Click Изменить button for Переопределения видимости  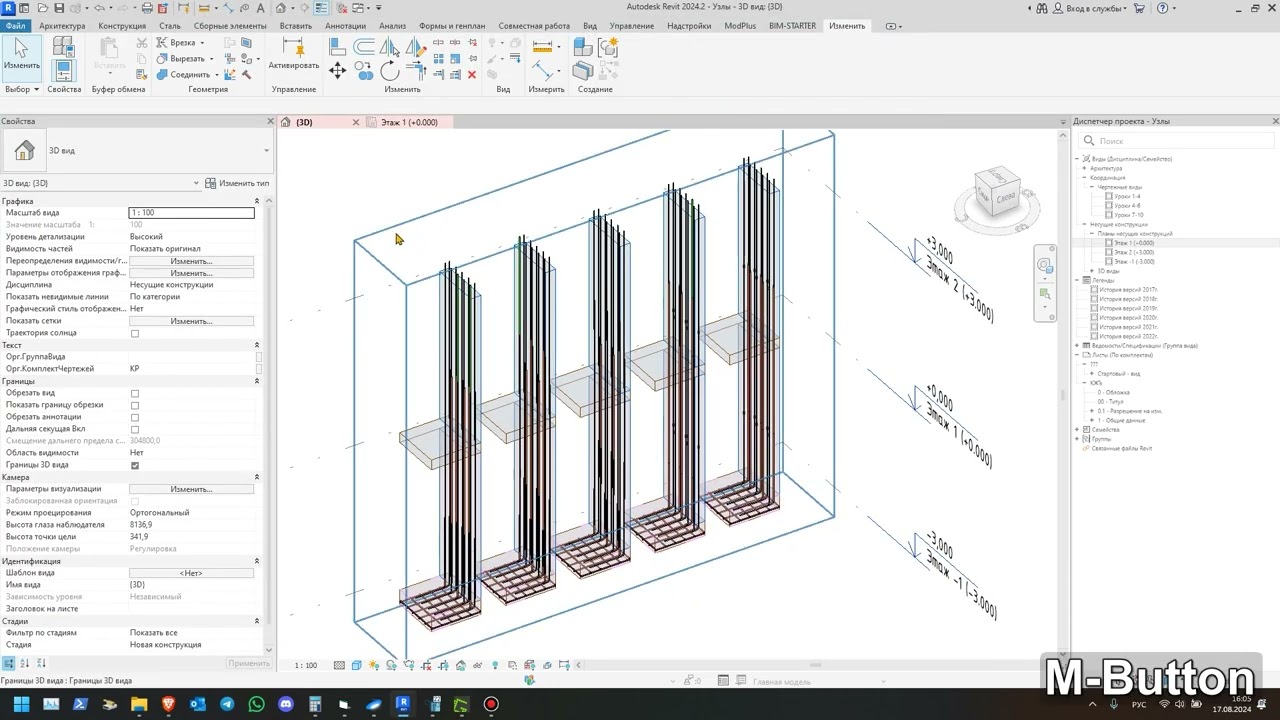tap(191, 261)
